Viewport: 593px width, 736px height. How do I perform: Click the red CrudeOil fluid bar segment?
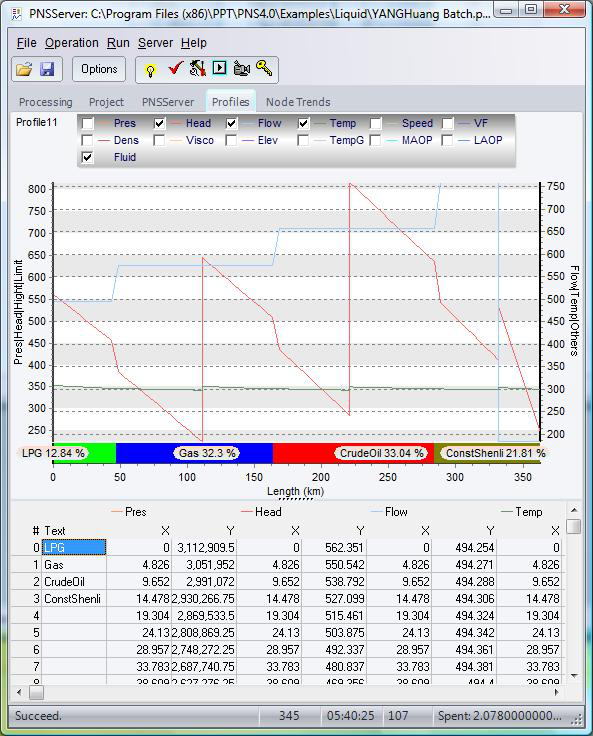tap(353, 453)
